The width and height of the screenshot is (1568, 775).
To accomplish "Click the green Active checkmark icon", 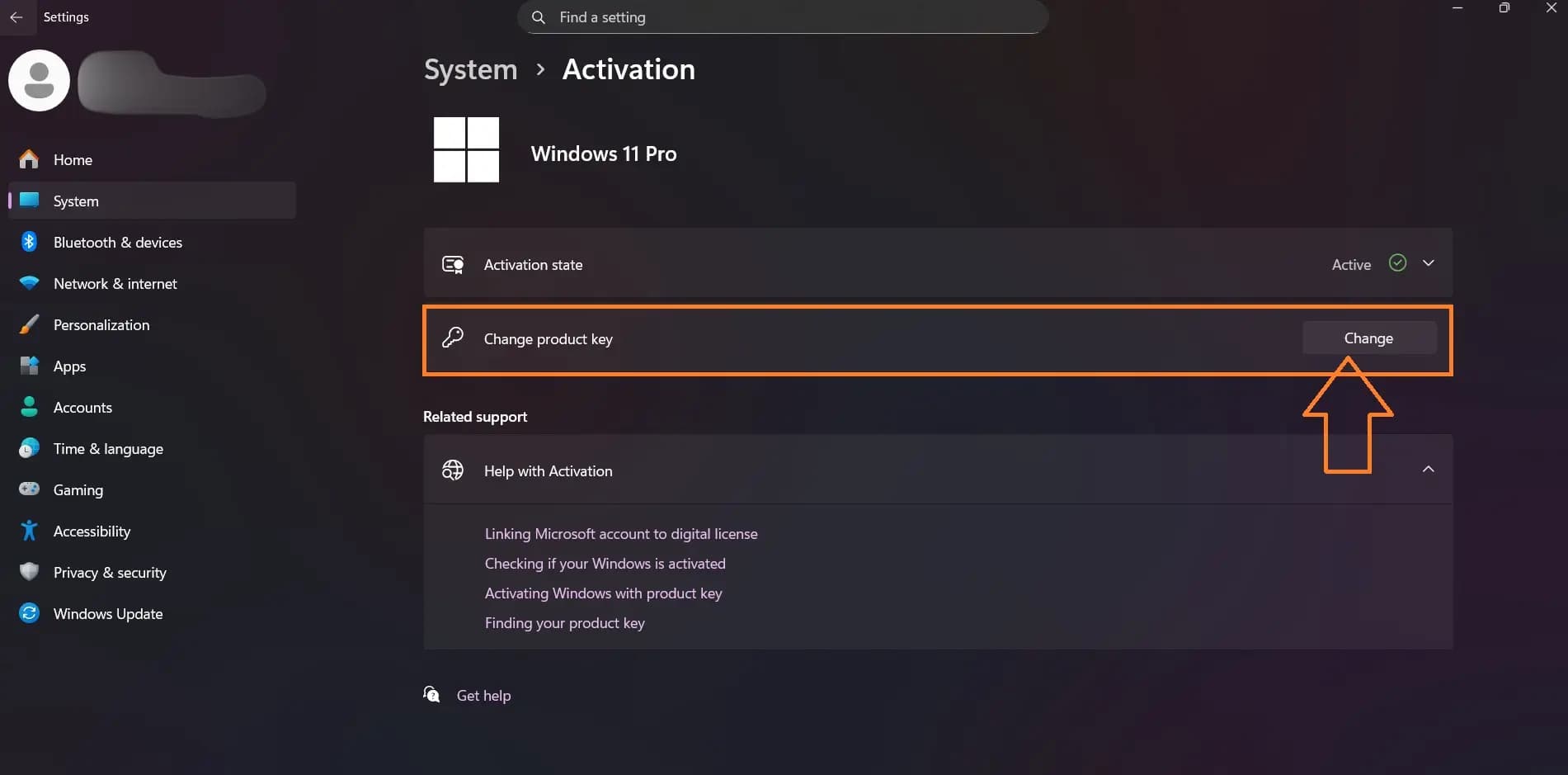I will [1397, 263].
